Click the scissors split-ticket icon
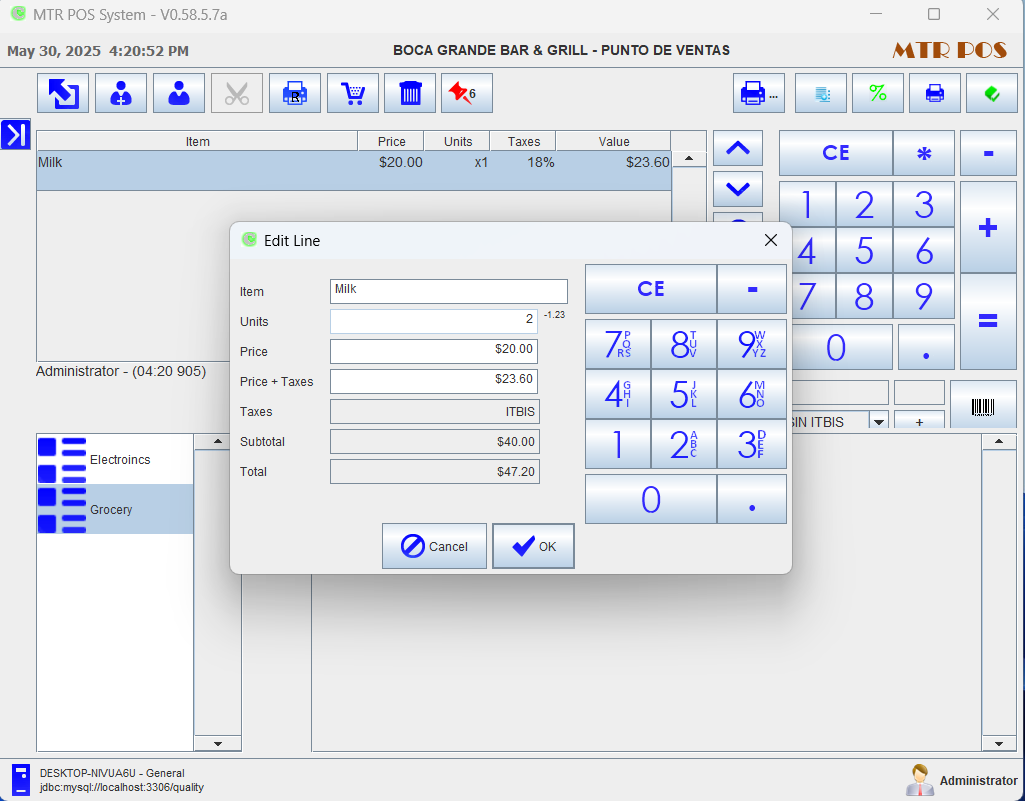 237,94
